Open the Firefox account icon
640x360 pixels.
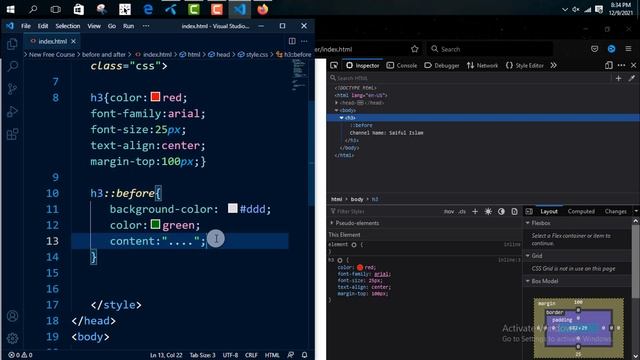(x=611, y=49)
